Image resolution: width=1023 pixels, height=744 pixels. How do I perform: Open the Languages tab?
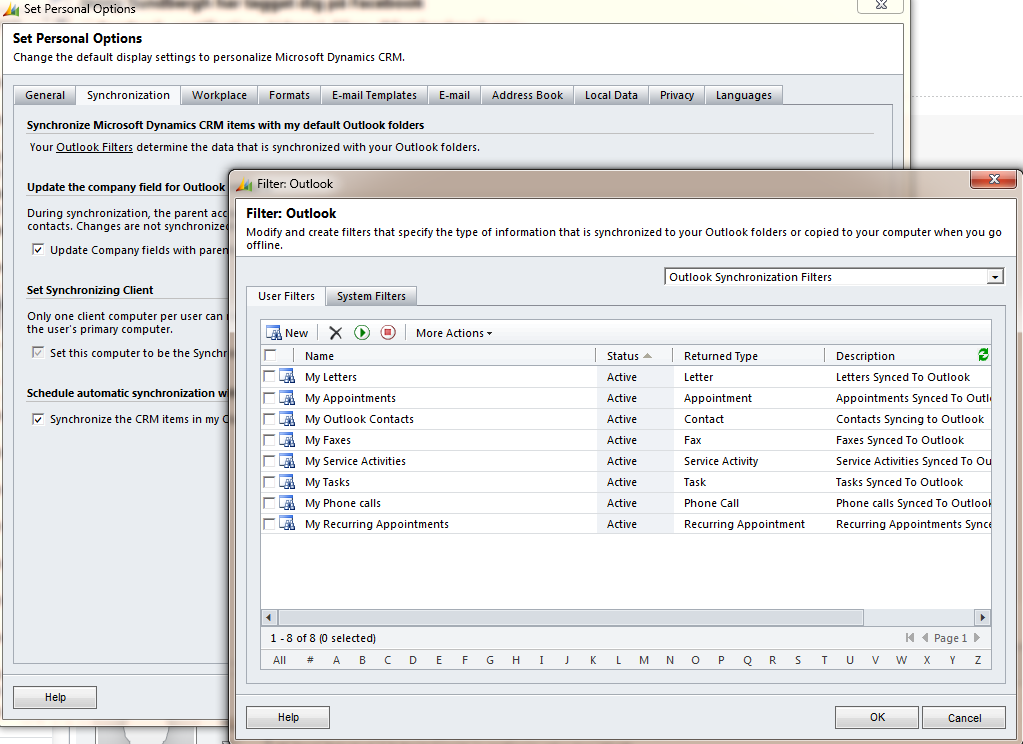coord(743,95)
